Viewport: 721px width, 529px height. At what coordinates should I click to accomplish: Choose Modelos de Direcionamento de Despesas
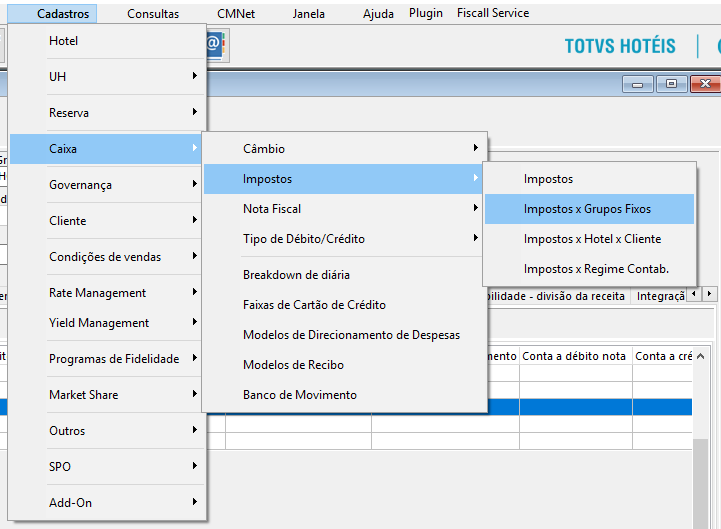click(x=345, y=335)
